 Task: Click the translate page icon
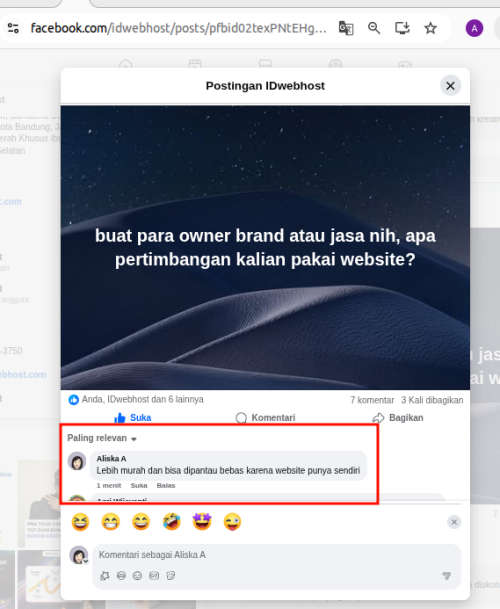point(346,28)
